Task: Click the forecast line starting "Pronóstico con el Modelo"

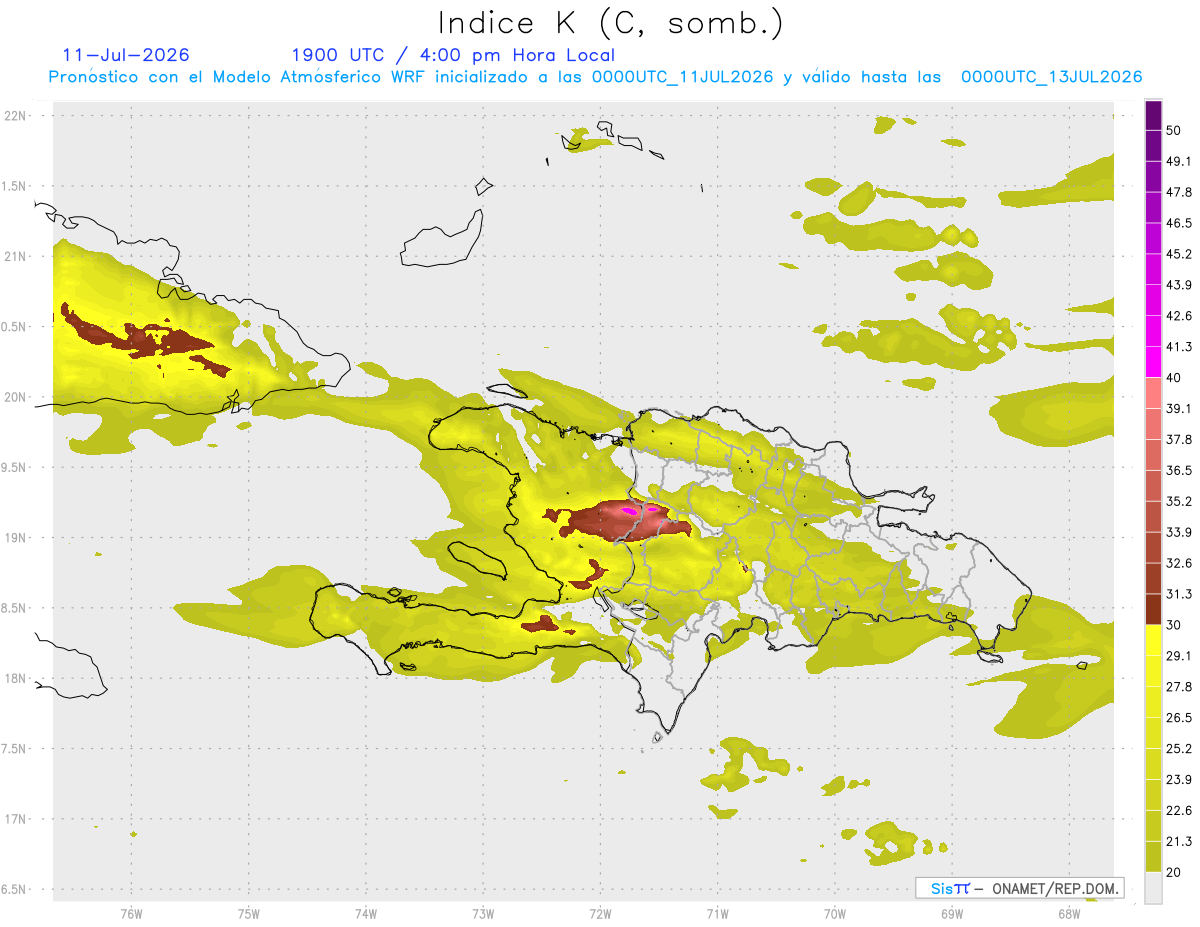Action: [x=595, y=77]
